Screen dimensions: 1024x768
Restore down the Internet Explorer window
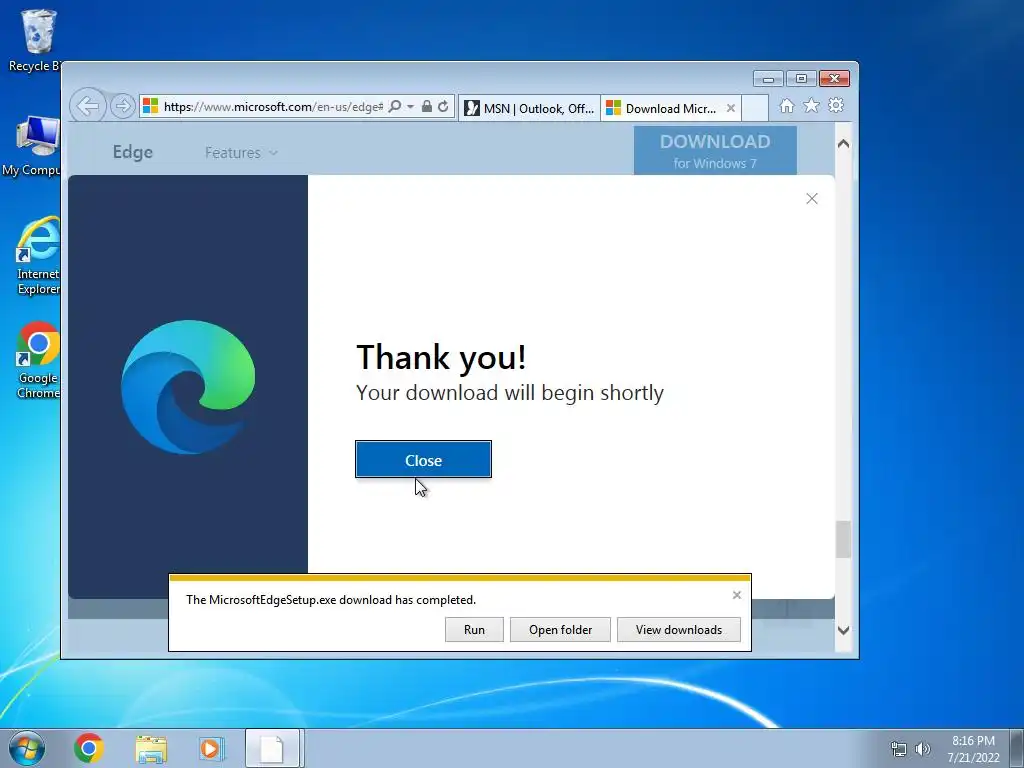(801, 79)
